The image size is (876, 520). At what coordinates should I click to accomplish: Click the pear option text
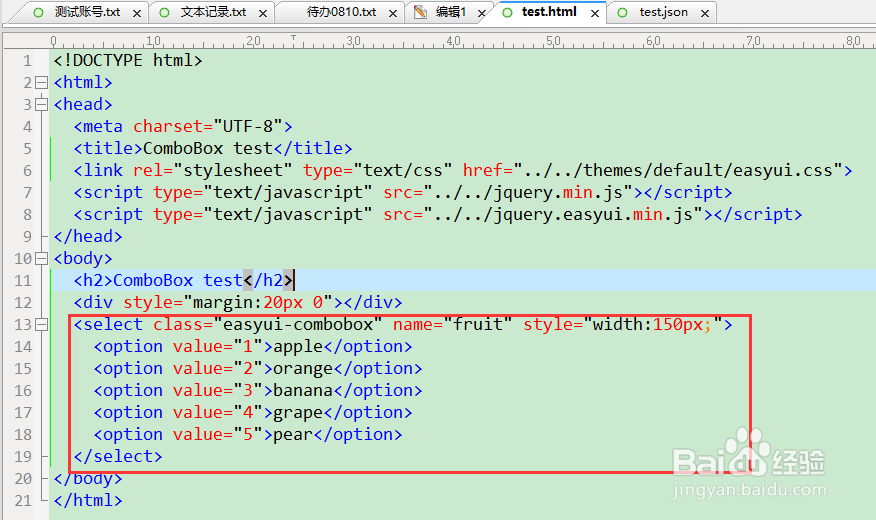tap(293, 435)
